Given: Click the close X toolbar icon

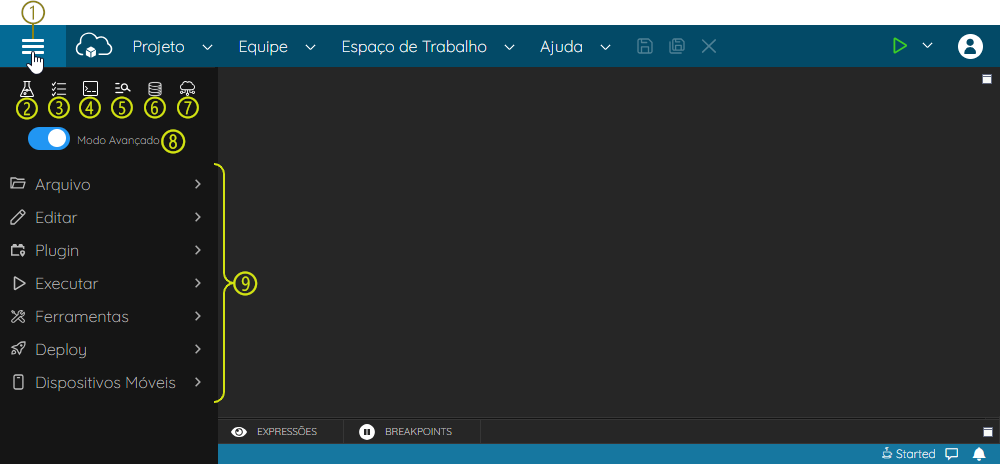Looking at the screenshot, I should click(x=709, y=46).
